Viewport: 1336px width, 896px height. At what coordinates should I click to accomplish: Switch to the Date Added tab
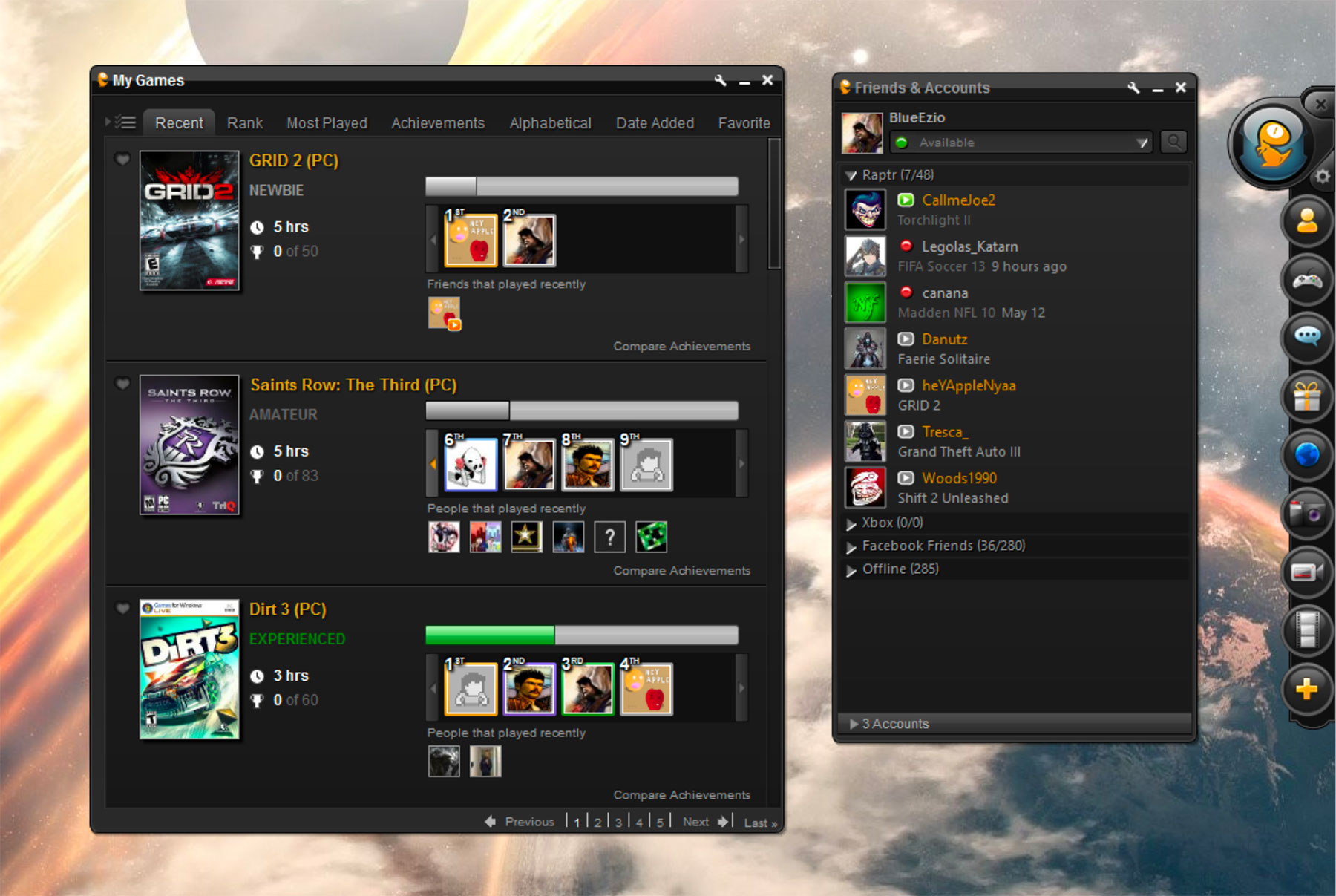[655, 123]
